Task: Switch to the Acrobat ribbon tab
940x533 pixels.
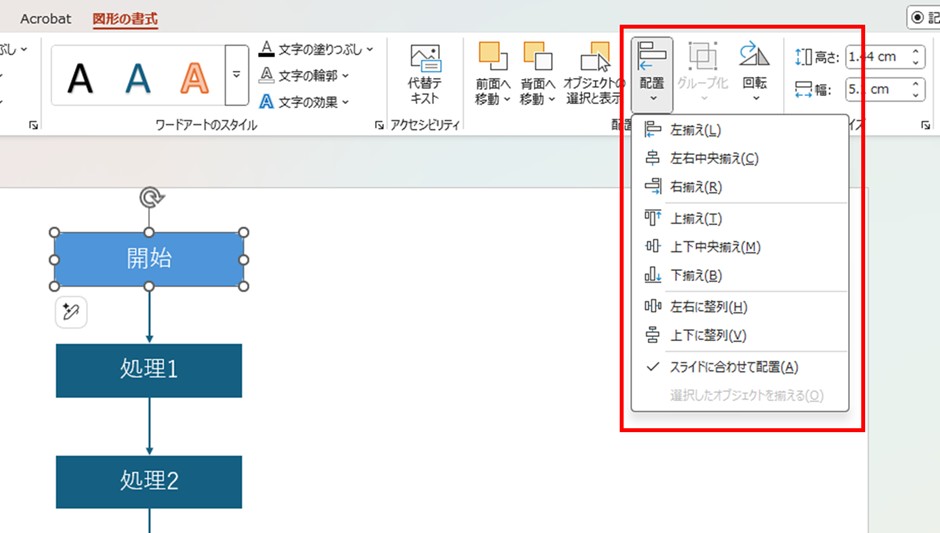Action: pyautogui.click(x=46, y=19)
